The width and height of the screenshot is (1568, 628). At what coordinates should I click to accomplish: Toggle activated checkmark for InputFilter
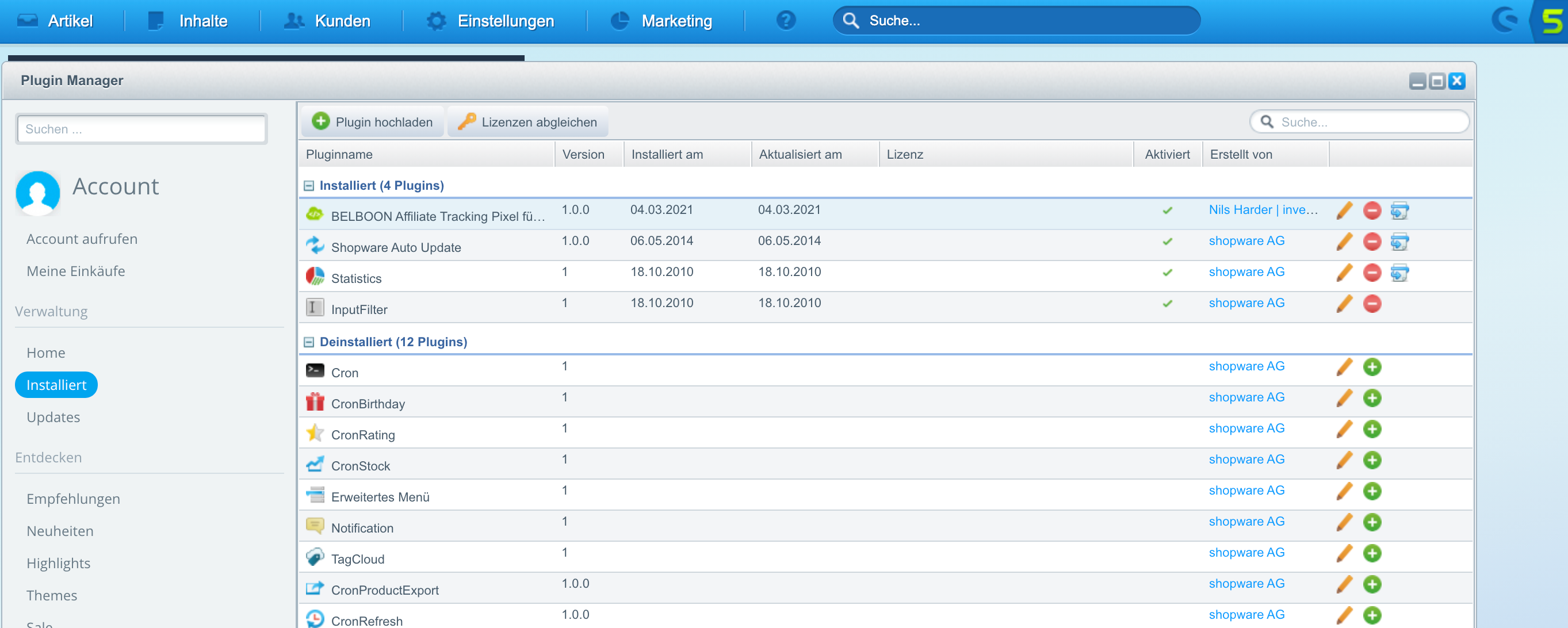coord(1167,304)
